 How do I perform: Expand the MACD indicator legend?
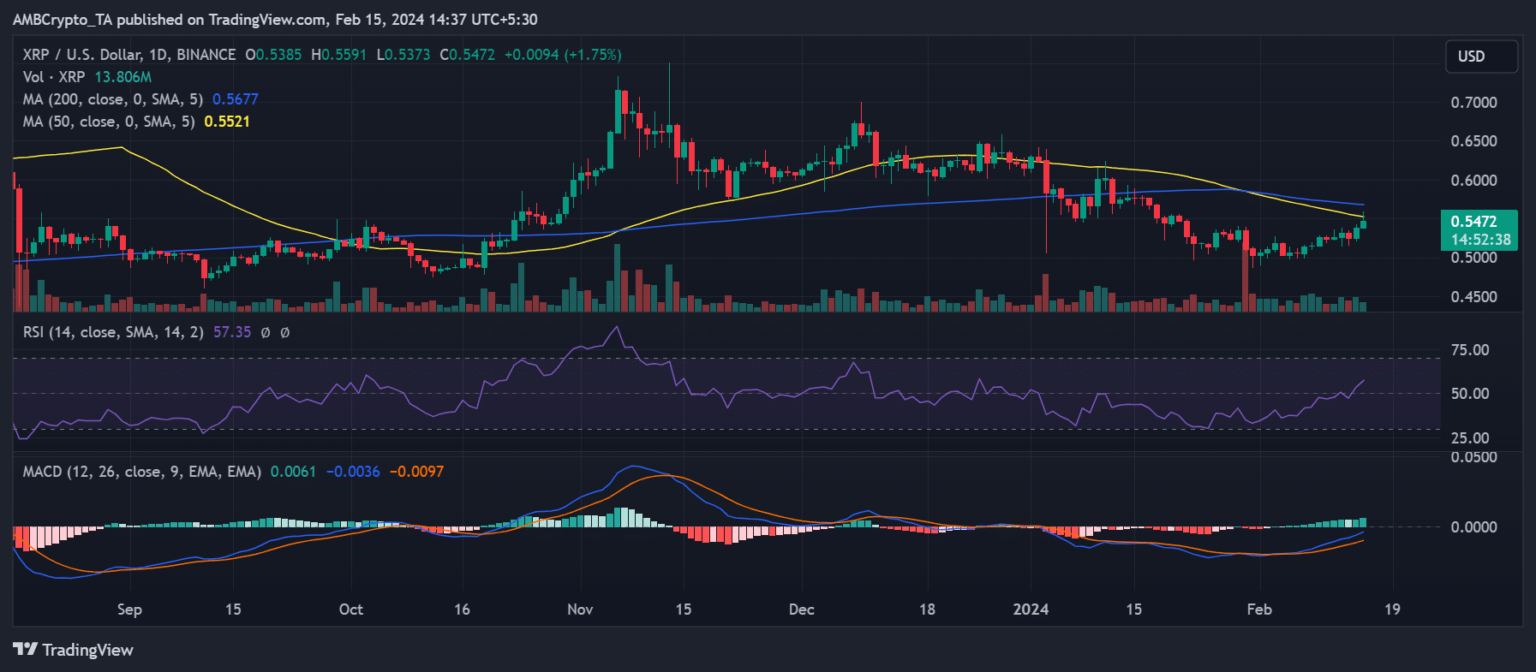point(142,471)
